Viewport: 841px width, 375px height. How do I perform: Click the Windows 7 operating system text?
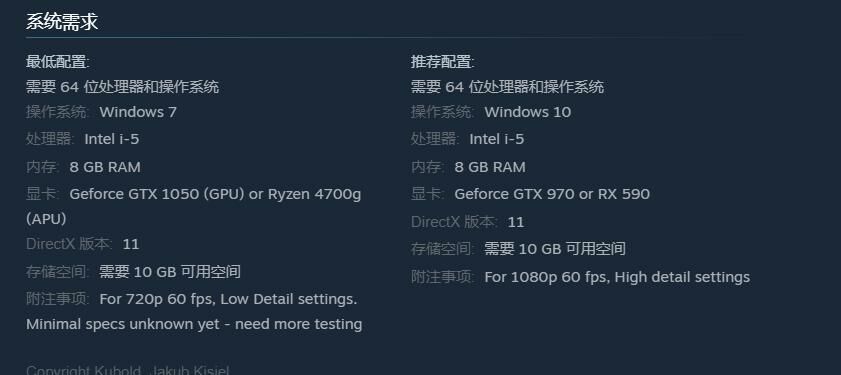click(138, 112)
